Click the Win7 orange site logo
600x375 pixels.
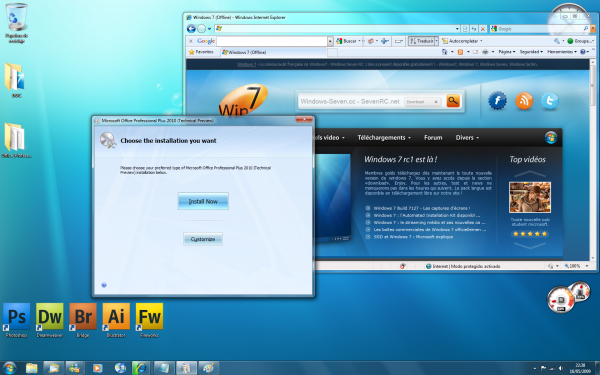point(243,100)
